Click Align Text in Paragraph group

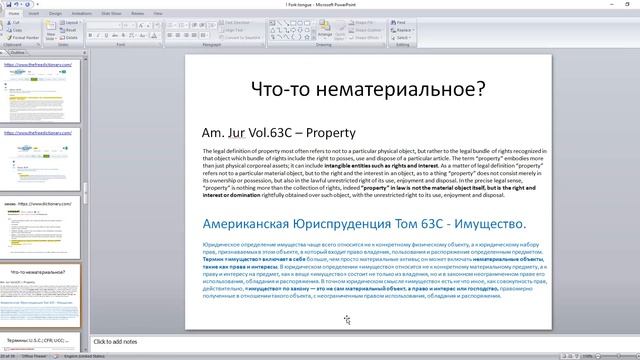[x=231, y=30]
